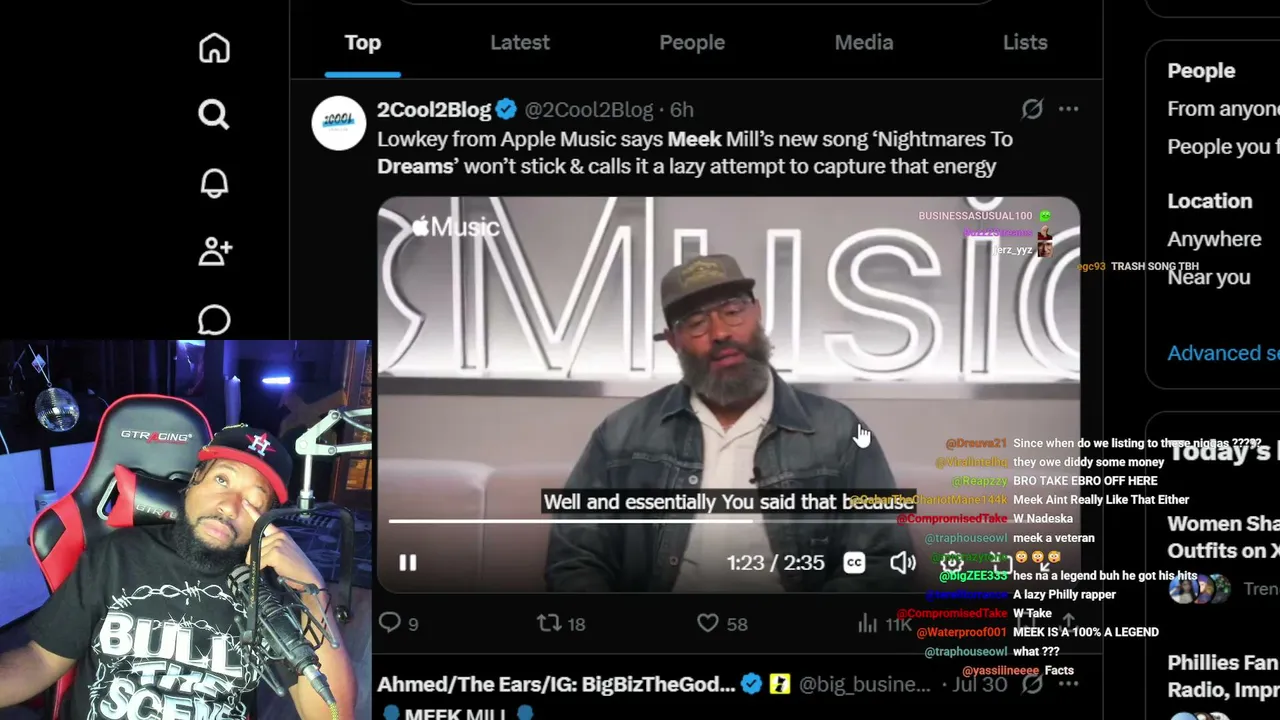Select the Anywhere location option
This screenshot has height=720, width=1280.
(x=1214, y=239)
